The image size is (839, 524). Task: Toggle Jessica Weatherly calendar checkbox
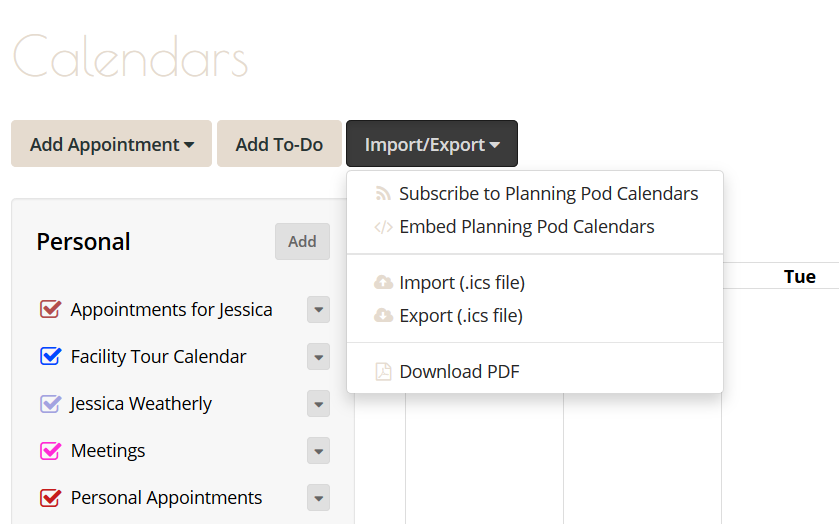tap(50, 403)
